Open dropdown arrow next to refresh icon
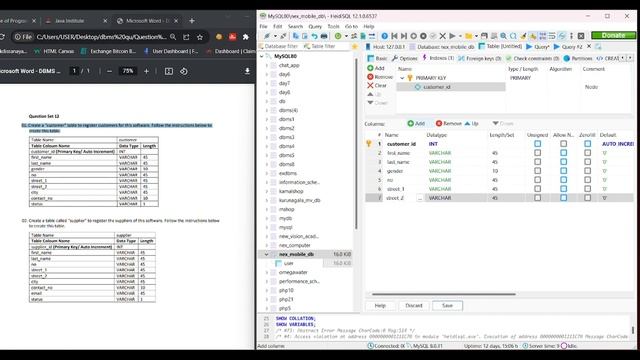 pos(346,36)
